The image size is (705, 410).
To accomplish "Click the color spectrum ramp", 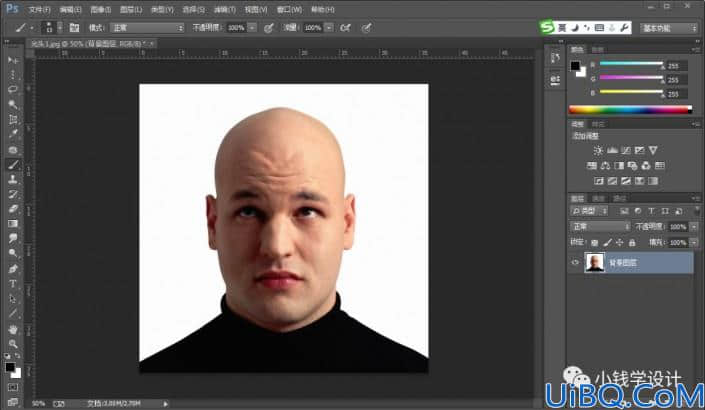I will click(x=630, y=109).
